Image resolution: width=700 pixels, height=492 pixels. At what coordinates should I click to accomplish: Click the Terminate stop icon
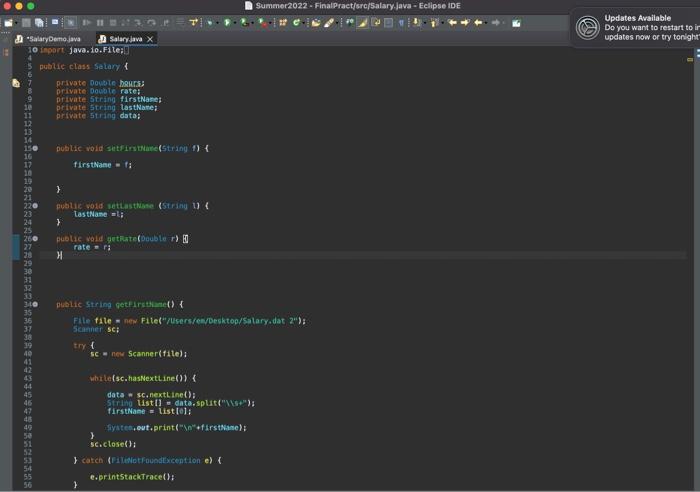click(x=113, y=22)
